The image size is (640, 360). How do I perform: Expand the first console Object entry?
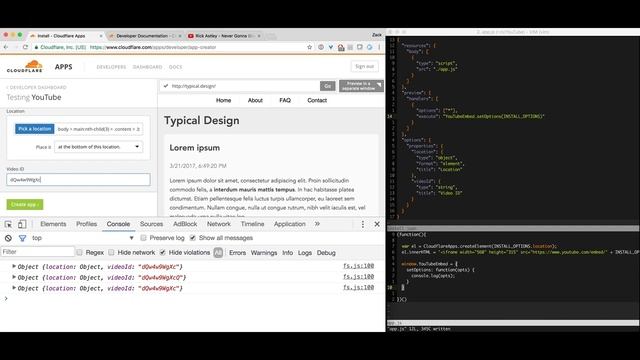[14, 266]
